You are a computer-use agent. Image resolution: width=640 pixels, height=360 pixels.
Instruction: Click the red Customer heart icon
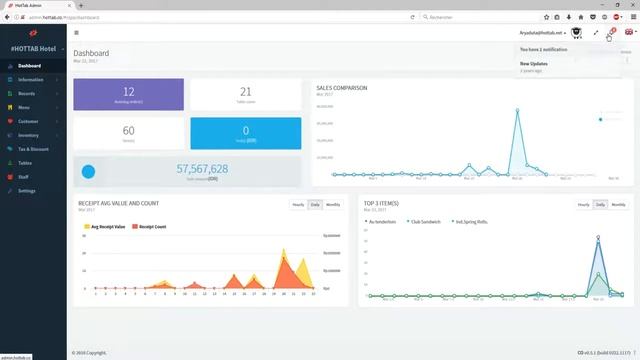coord(10,121)
